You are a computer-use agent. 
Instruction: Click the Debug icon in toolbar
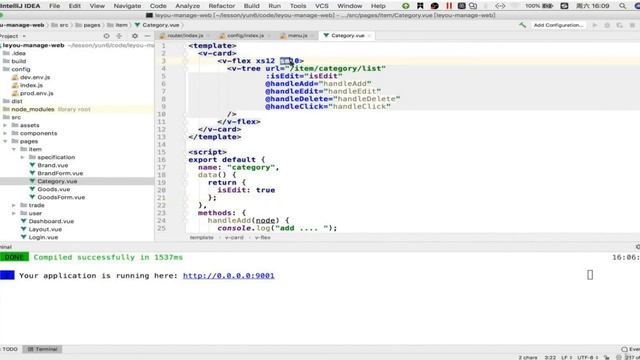pyautogui.click(x=607, y=25)
